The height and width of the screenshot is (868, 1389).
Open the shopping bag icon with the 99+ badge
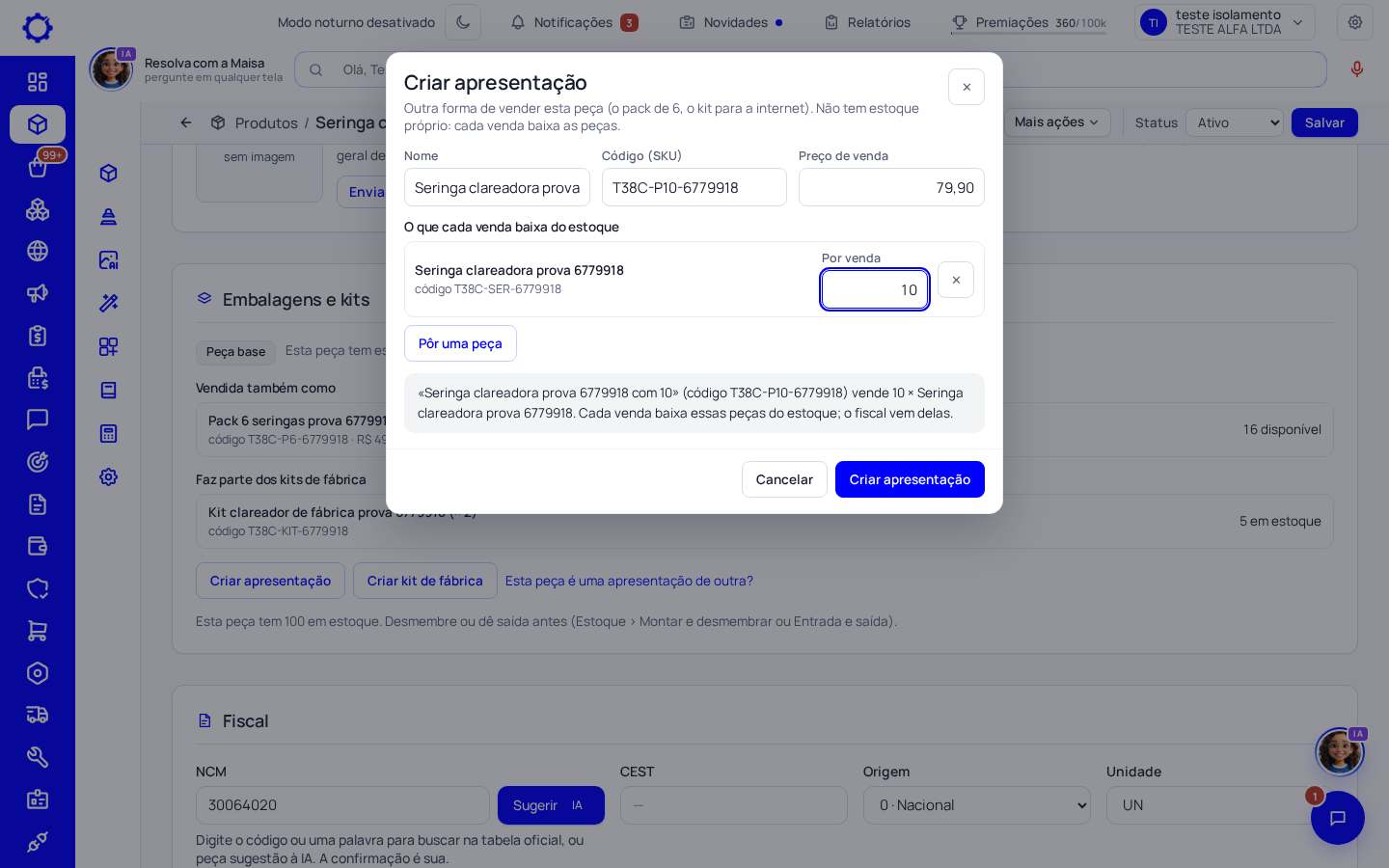[38, 167]
